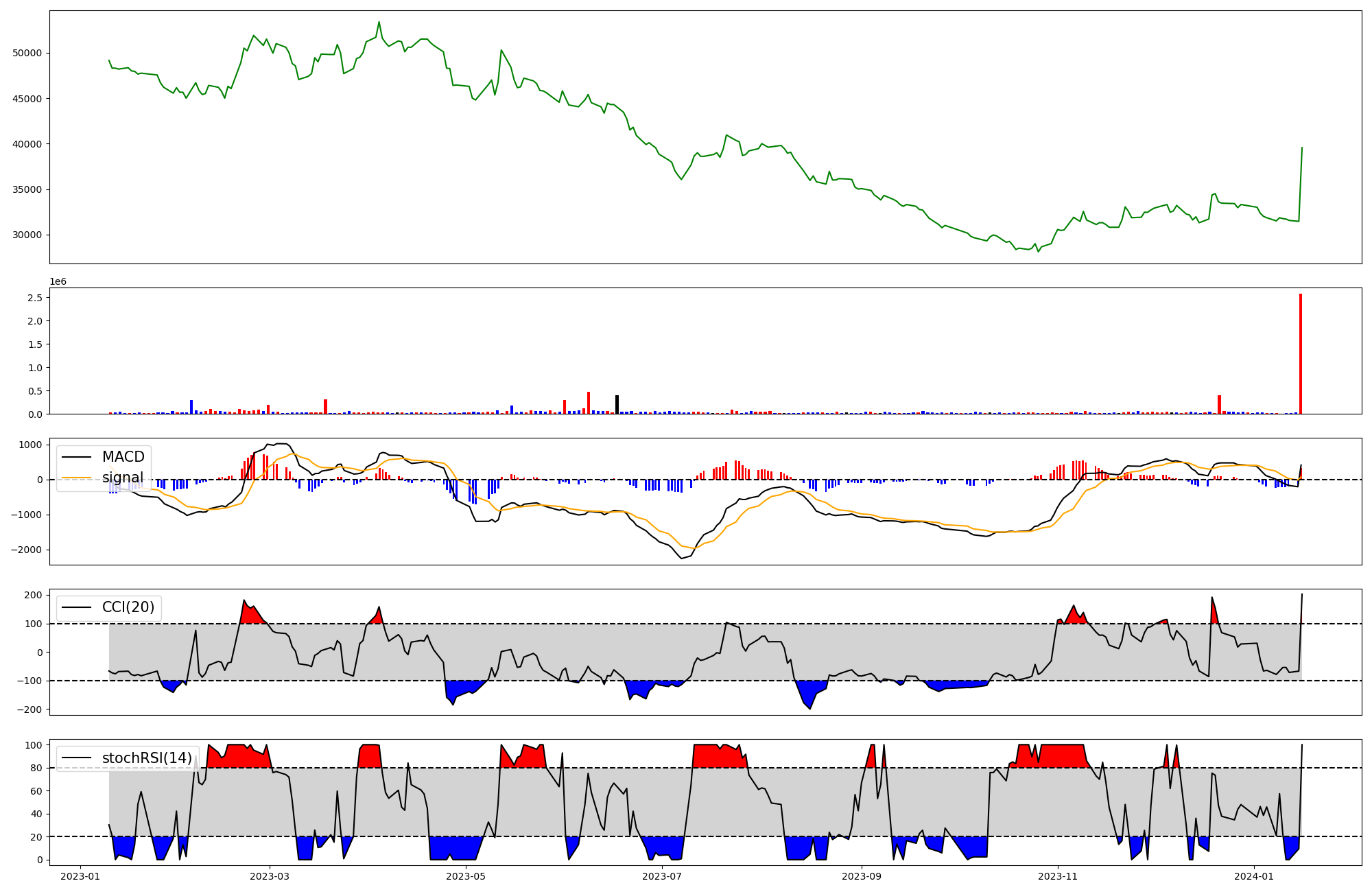This screenshot has height=892, width=1372.
Task: Select the 2023-11 date tick label
Action: click(1058, 876)
